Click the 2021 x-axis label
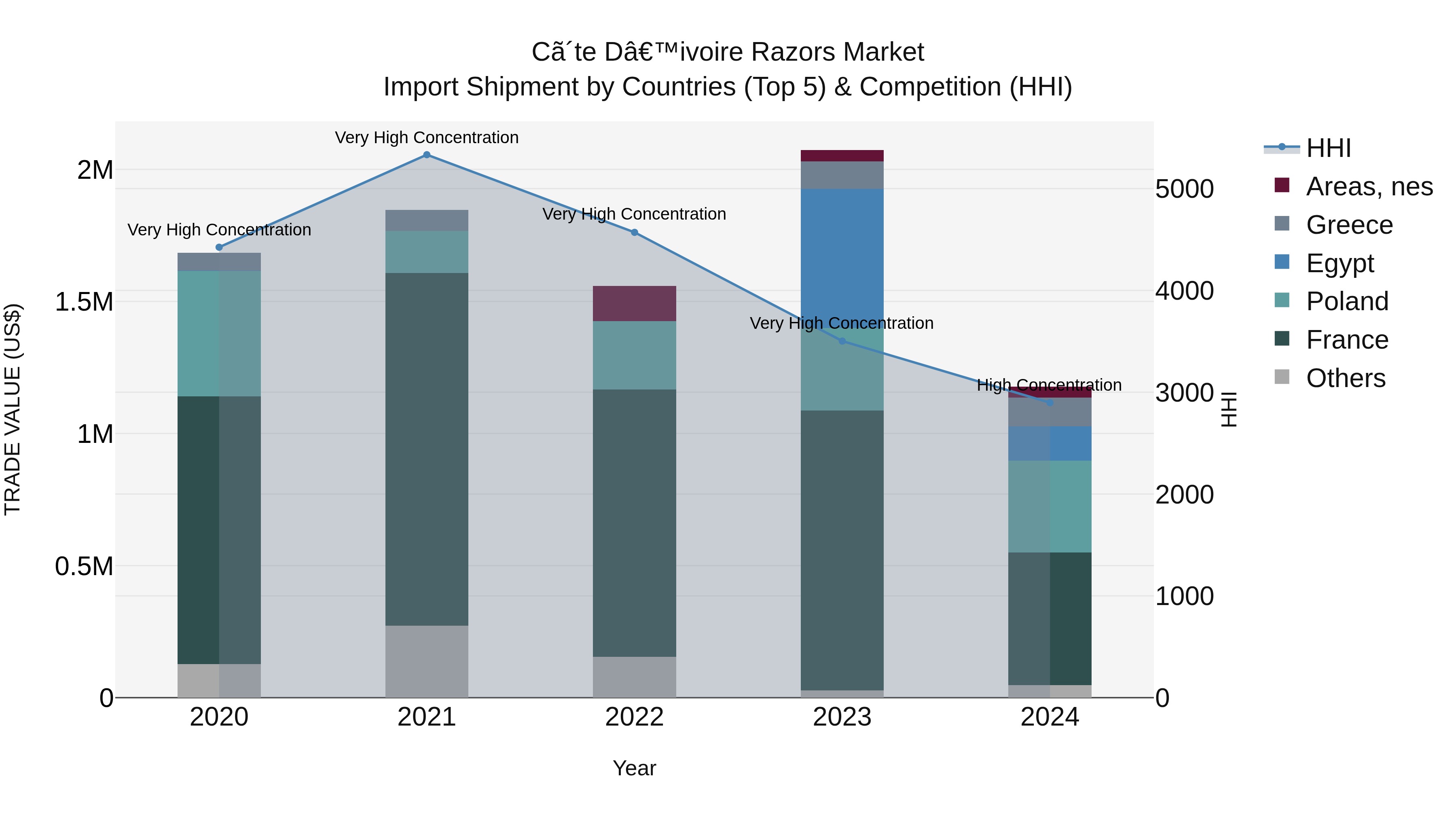The height and width of the screenshot is (819, 1456). [427, 717]
